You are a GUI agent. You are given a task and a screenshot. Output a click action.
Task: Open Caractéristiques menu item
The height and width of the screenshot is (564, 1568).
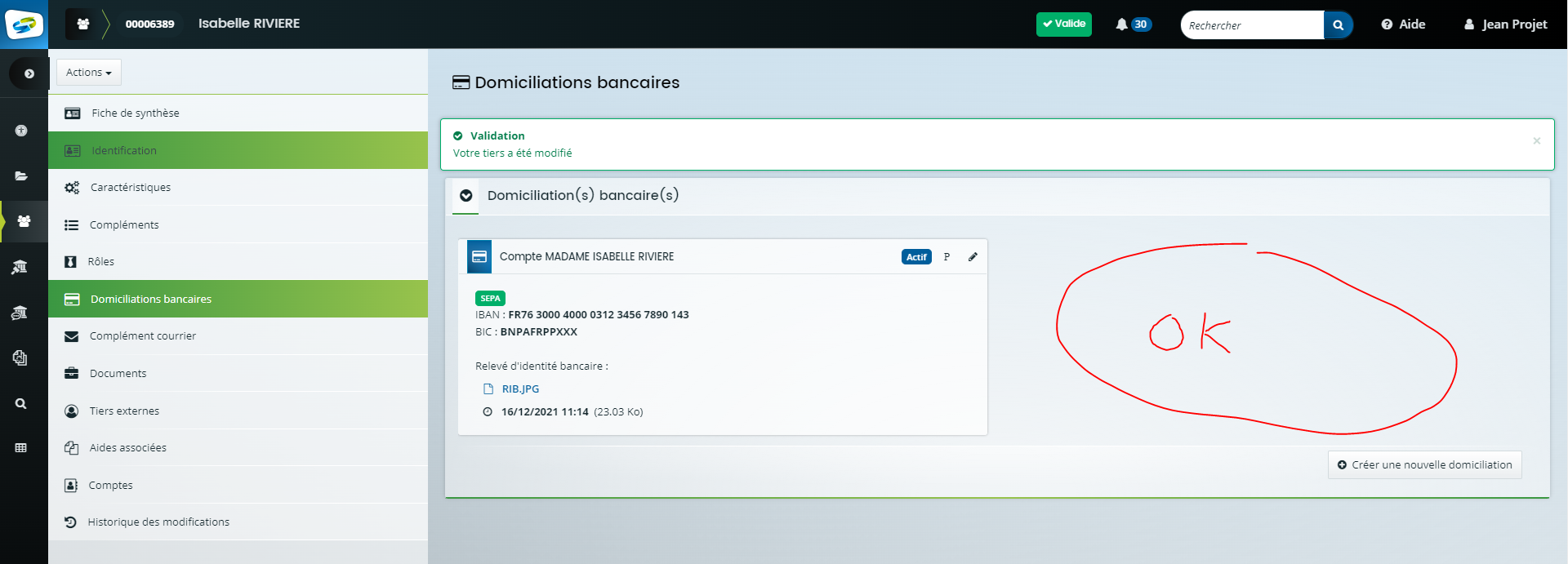[x=238, y=187]
